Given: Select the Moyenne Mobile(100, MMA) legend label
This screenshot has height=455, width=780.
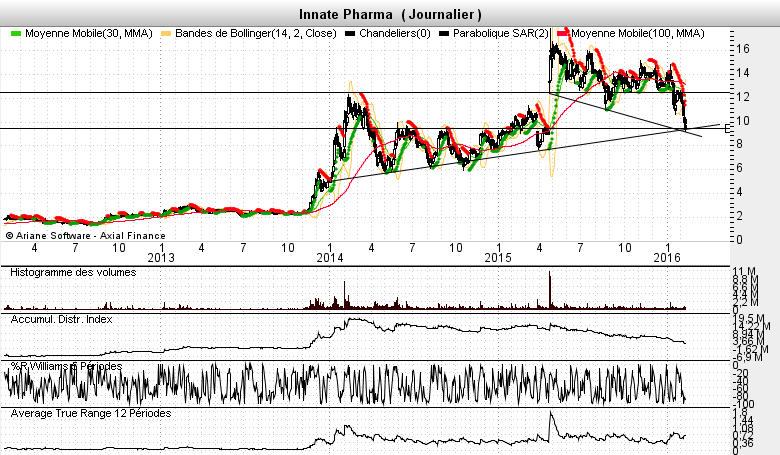Looking at the screenshot, I should point(638,34).
